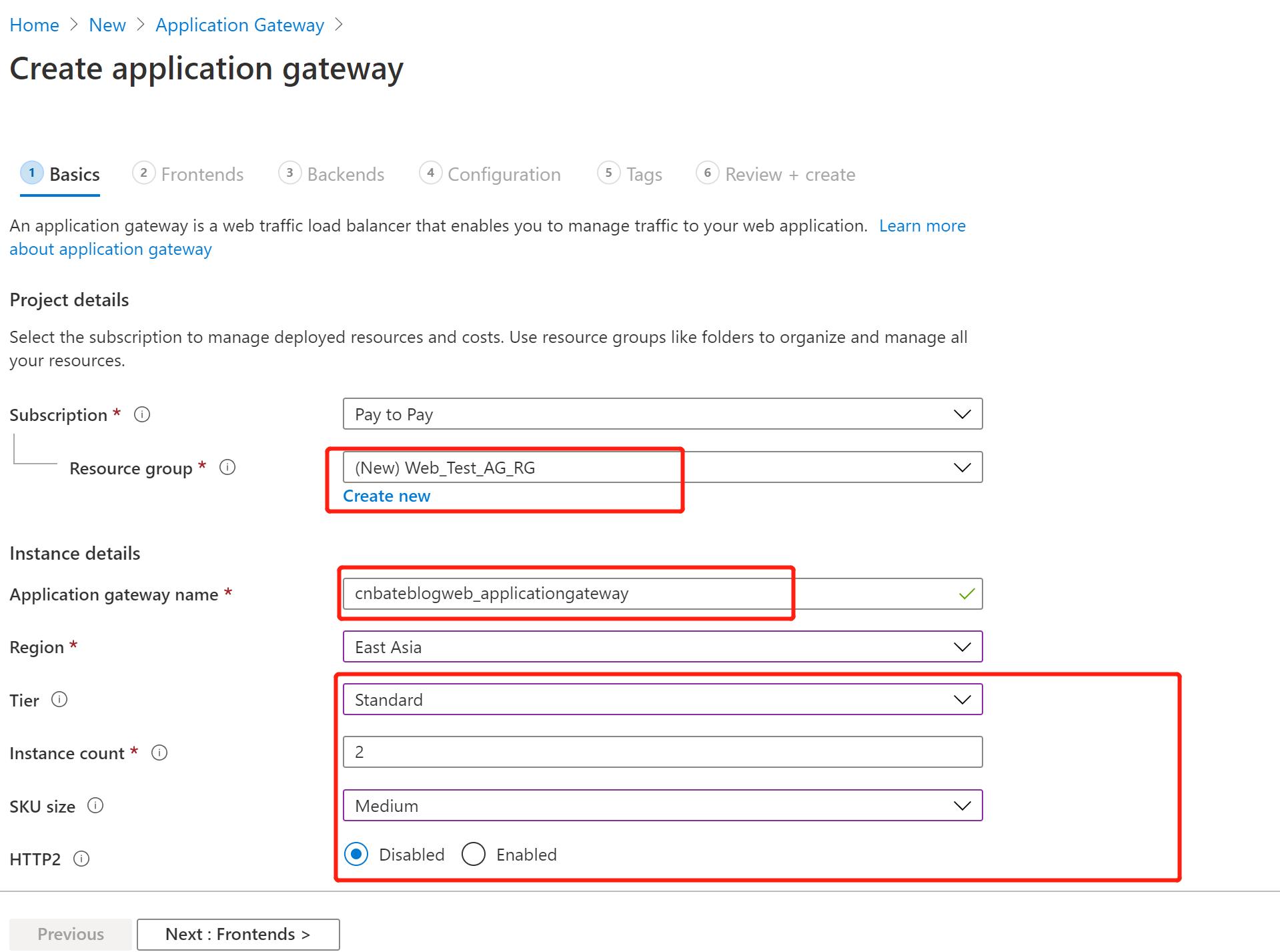This screenshot has width=1280, height=952.
Task: Click Create new under Resource group
Action: pos(386,496)
